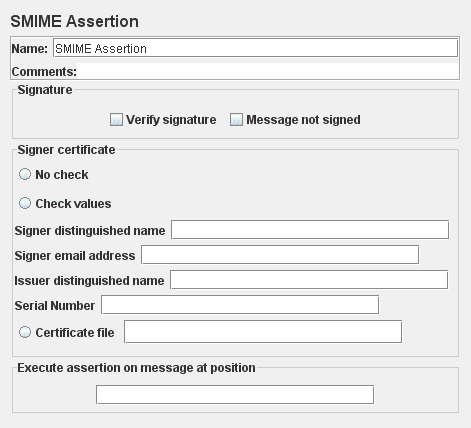The width and height of the screenshot is (471, 428).
Task: Click into the Name text field
Action: (x=255, y=48)
